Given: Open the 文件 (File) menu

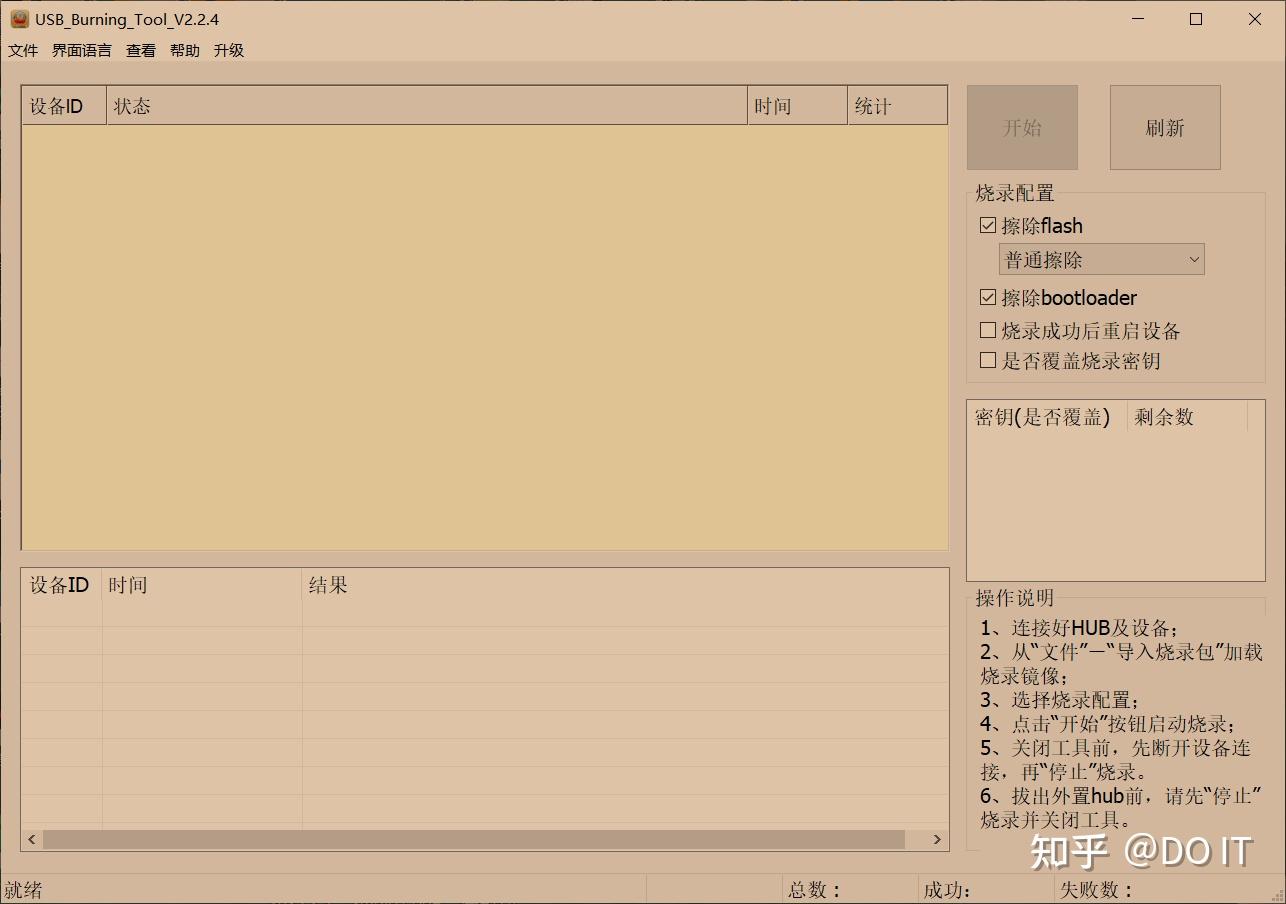Looking at the screenshot, I should [22, 50].
